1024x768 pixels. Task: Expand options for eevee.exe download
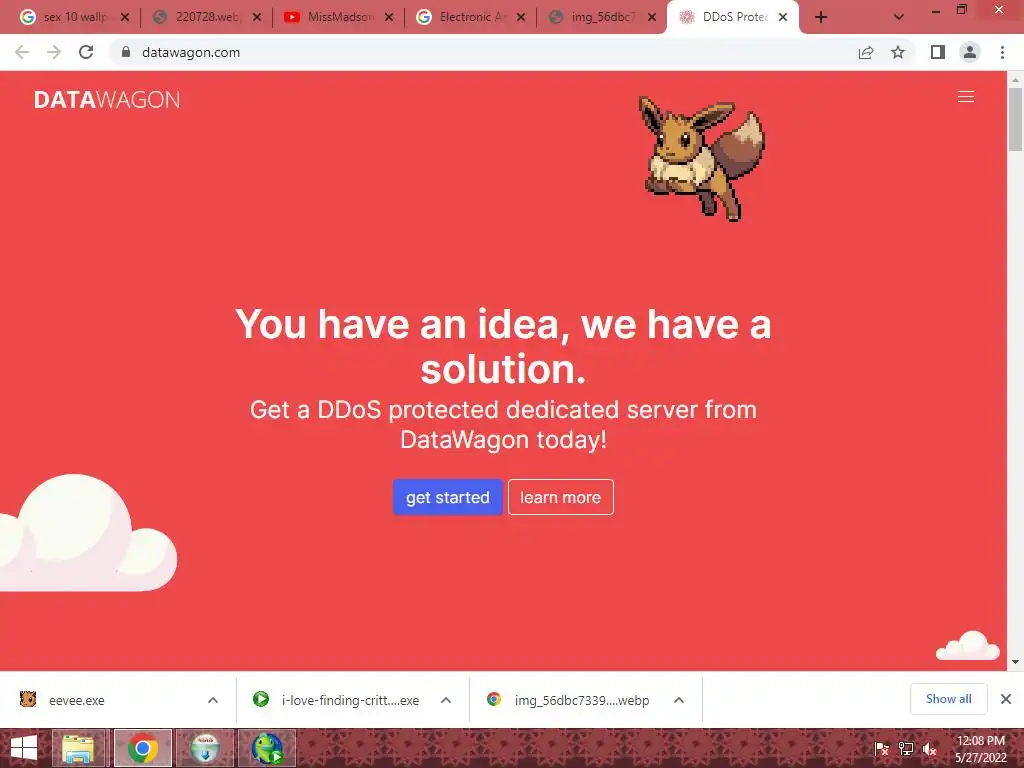coord(213,700)
